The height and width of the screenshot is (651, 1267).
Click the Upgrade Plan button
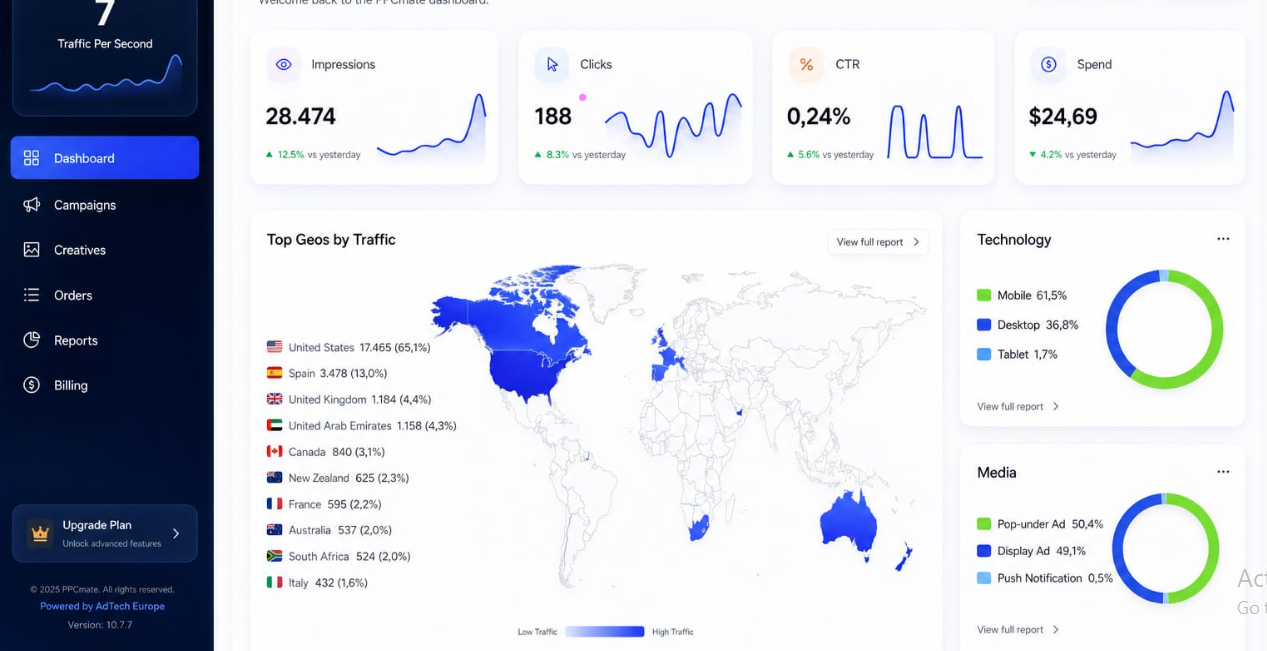(105, 533)
